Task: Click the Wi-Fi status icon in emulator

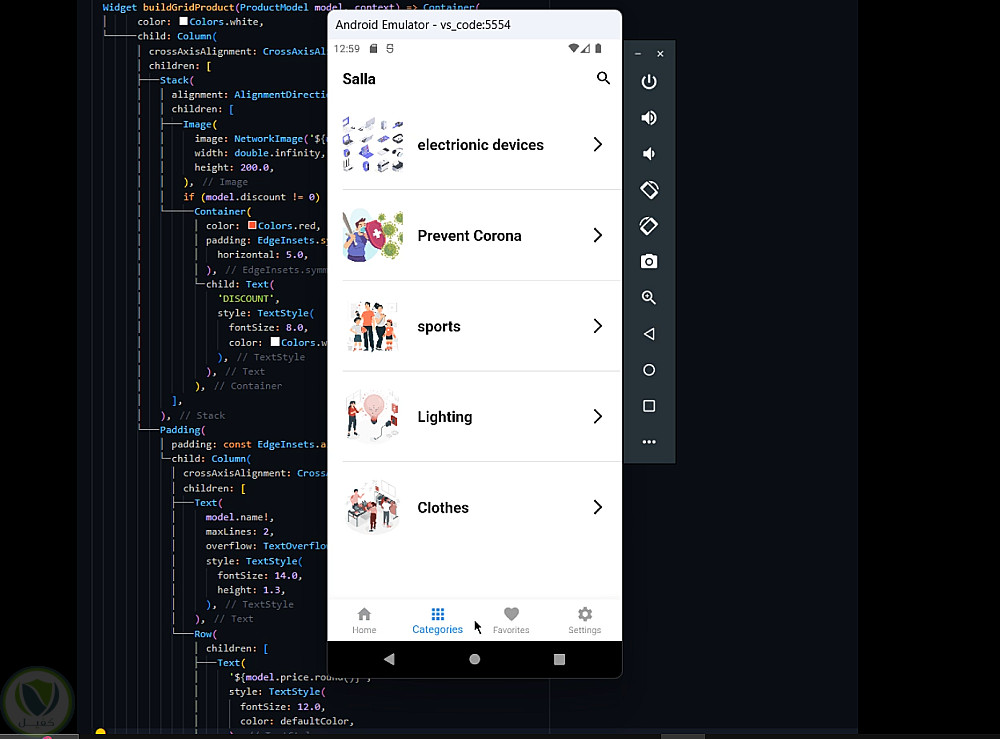Action: (573, 48)
